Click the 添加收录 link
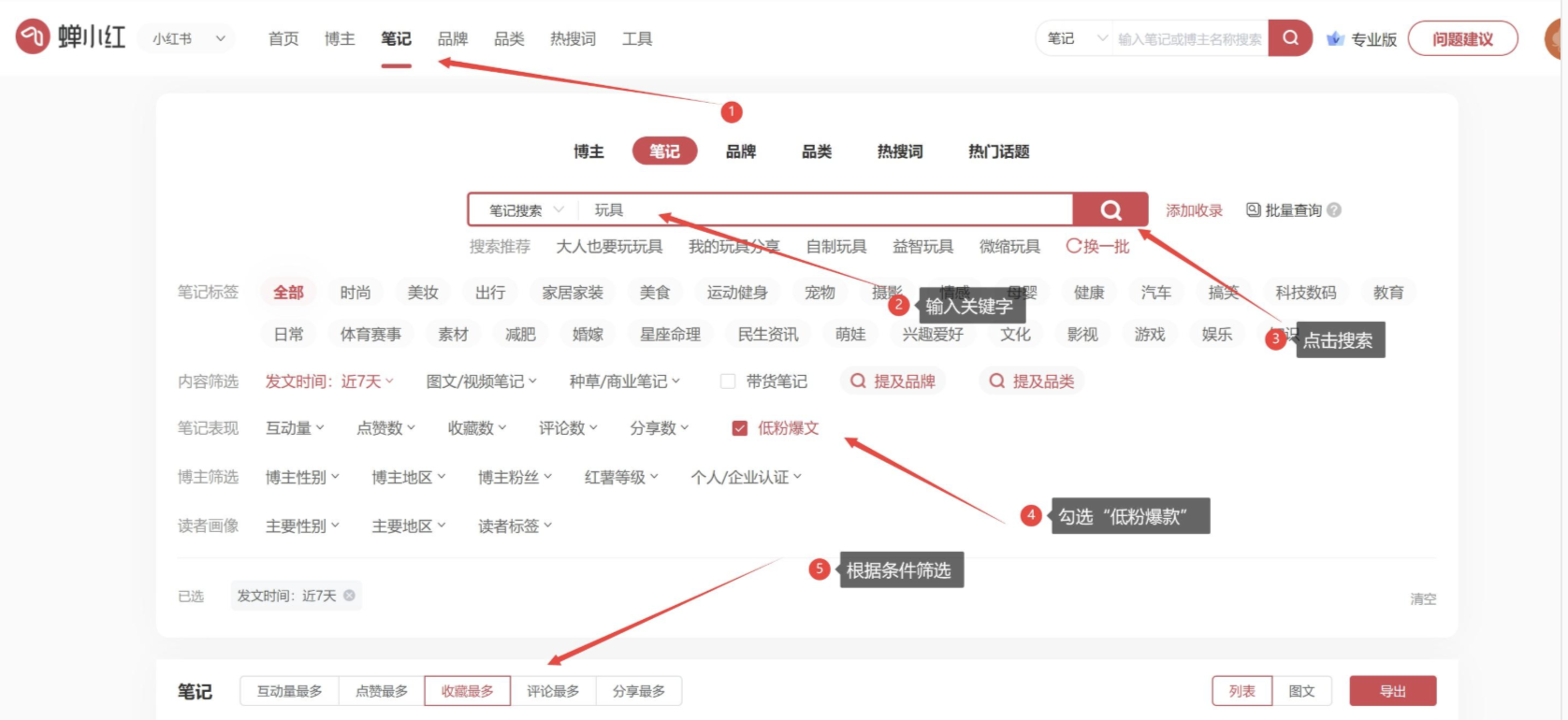This screenshot has width=1568, height=720. point(1194,210)
